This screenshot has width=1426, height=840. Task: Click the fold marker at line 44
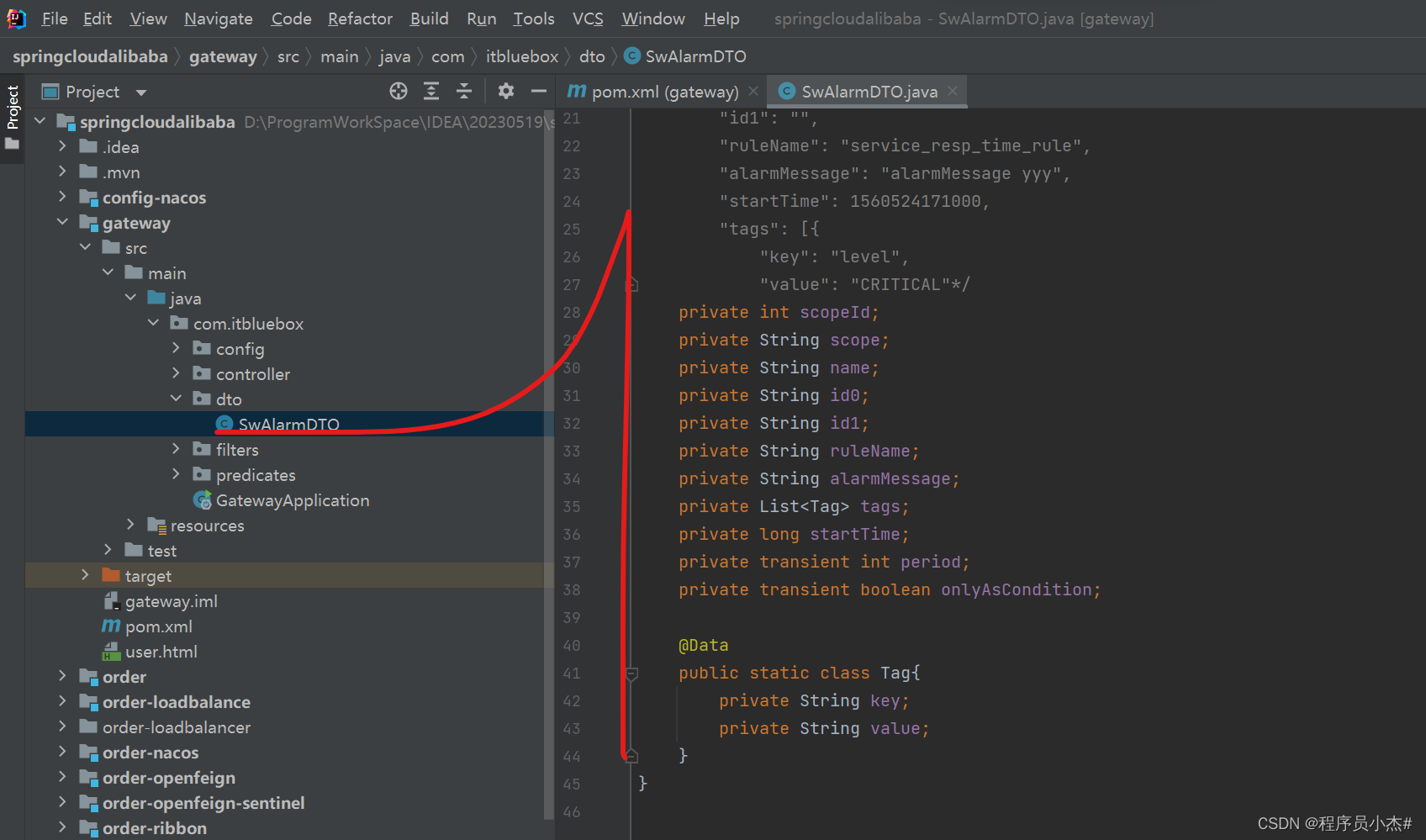click(632, 756)
